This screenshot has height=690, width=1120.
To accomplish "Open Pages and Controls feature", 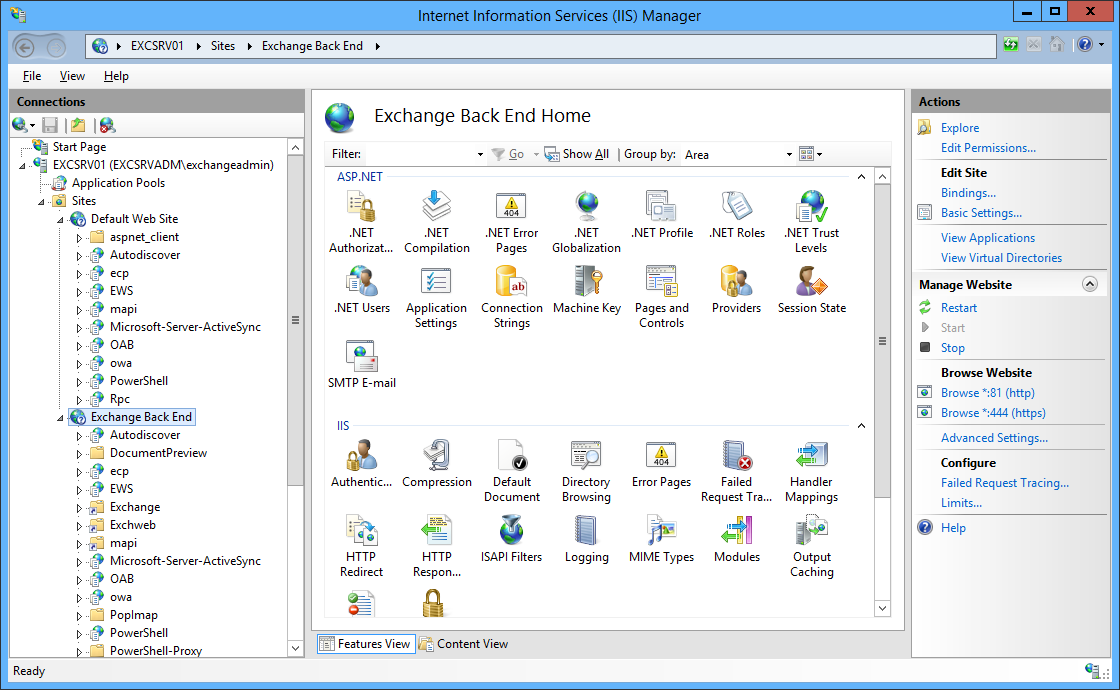I will click(x=661, y=297).
